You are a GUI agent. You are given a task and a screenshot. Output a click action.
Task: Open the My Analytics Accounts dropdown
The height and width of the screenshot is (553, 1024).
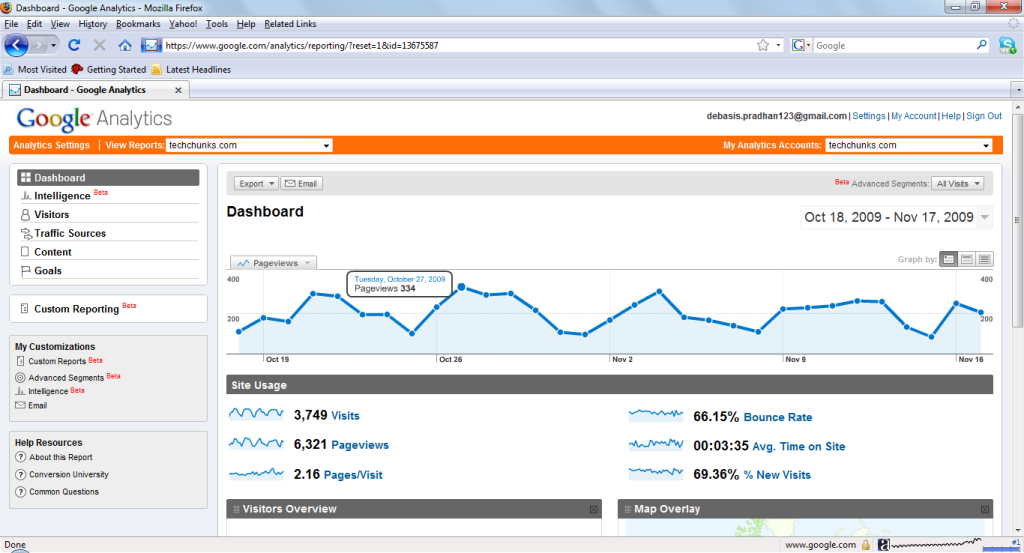point(908,145)
